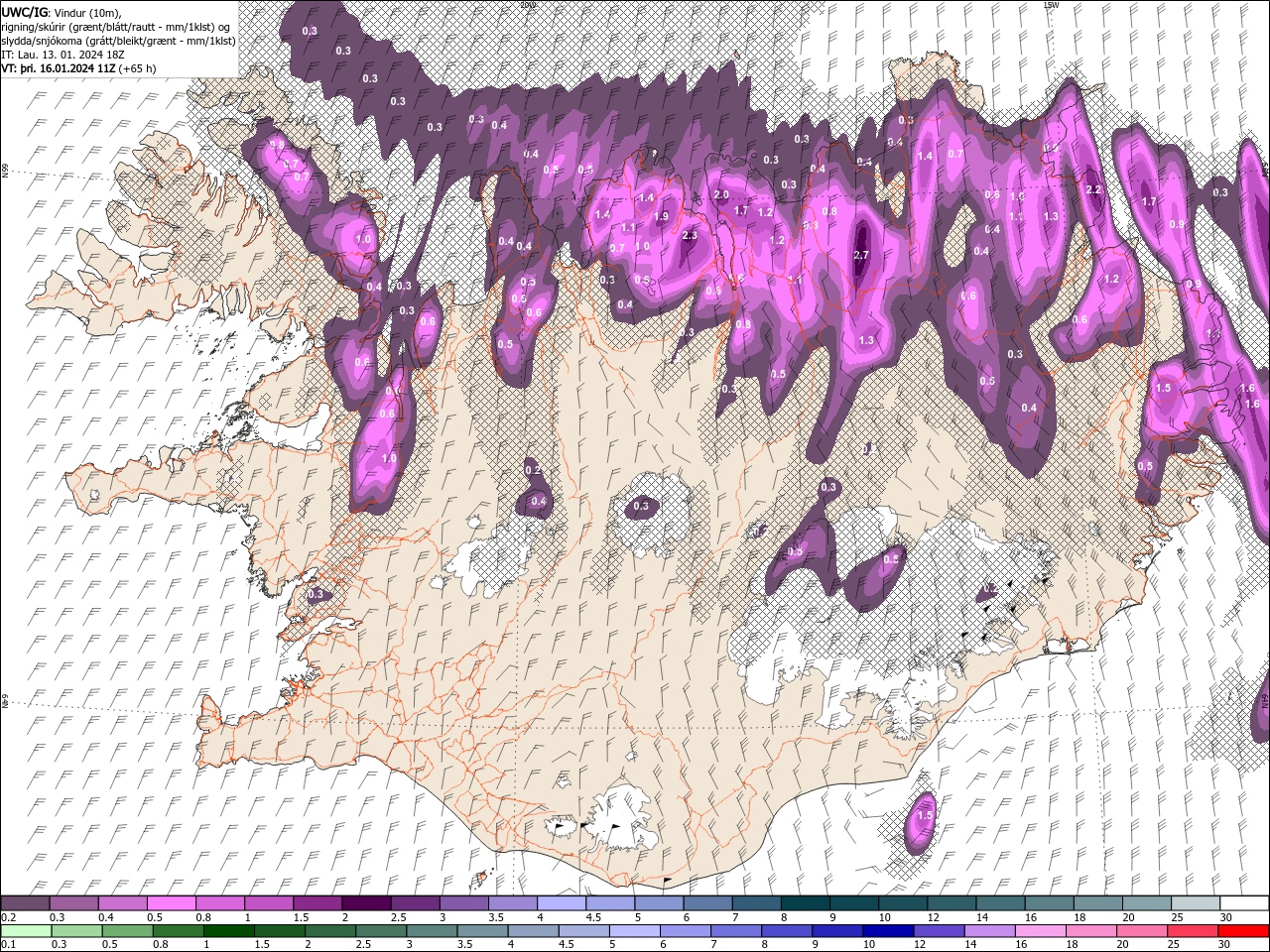Image resolution: width=1270 pixels, height=952 pixels.
Task: Pick the darkest purple snow swatch between 2 and 2.5
Action: [366, 903]
